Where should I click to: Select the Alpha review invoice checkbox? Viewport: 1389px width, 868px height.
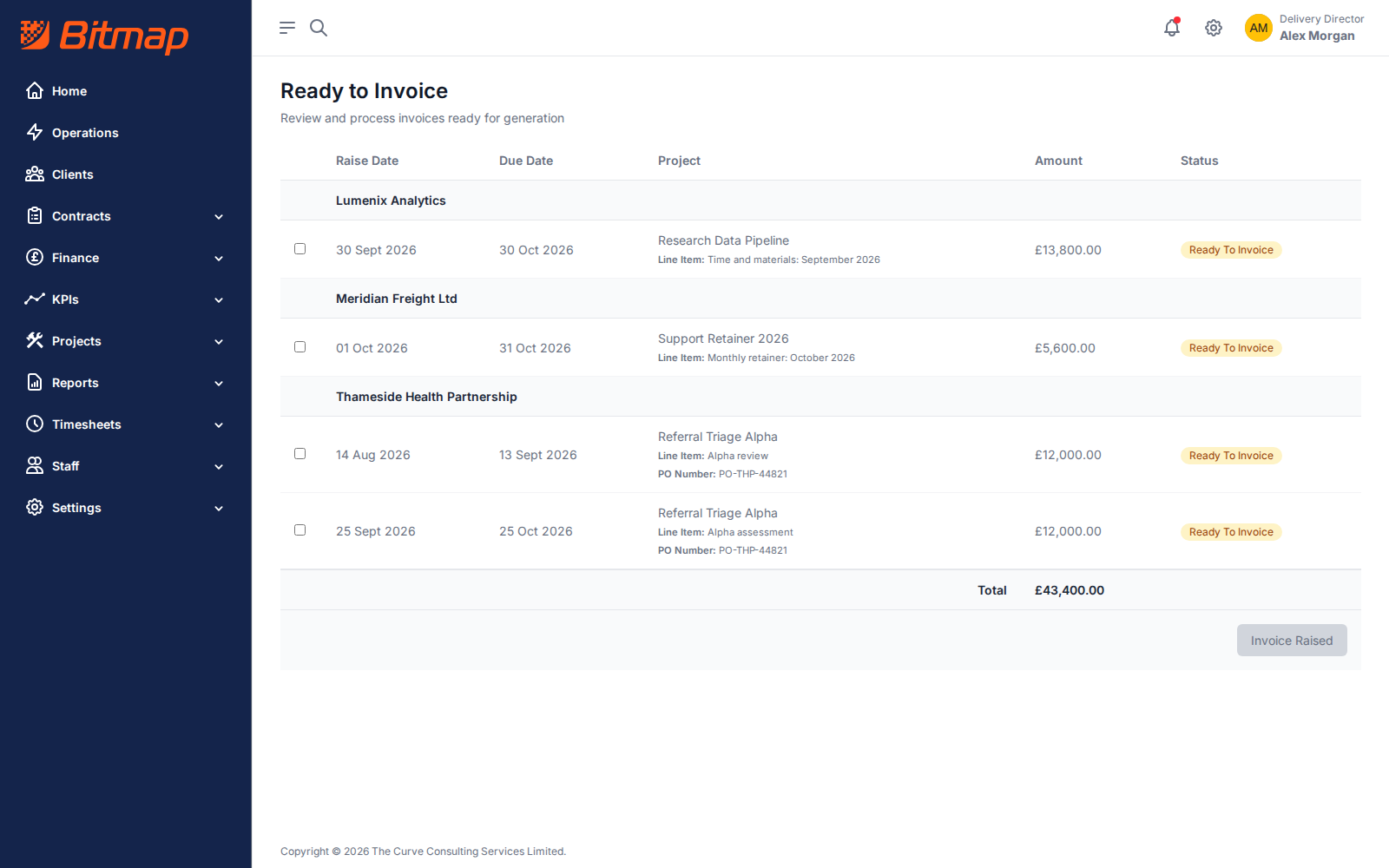[x=300, y=454]
